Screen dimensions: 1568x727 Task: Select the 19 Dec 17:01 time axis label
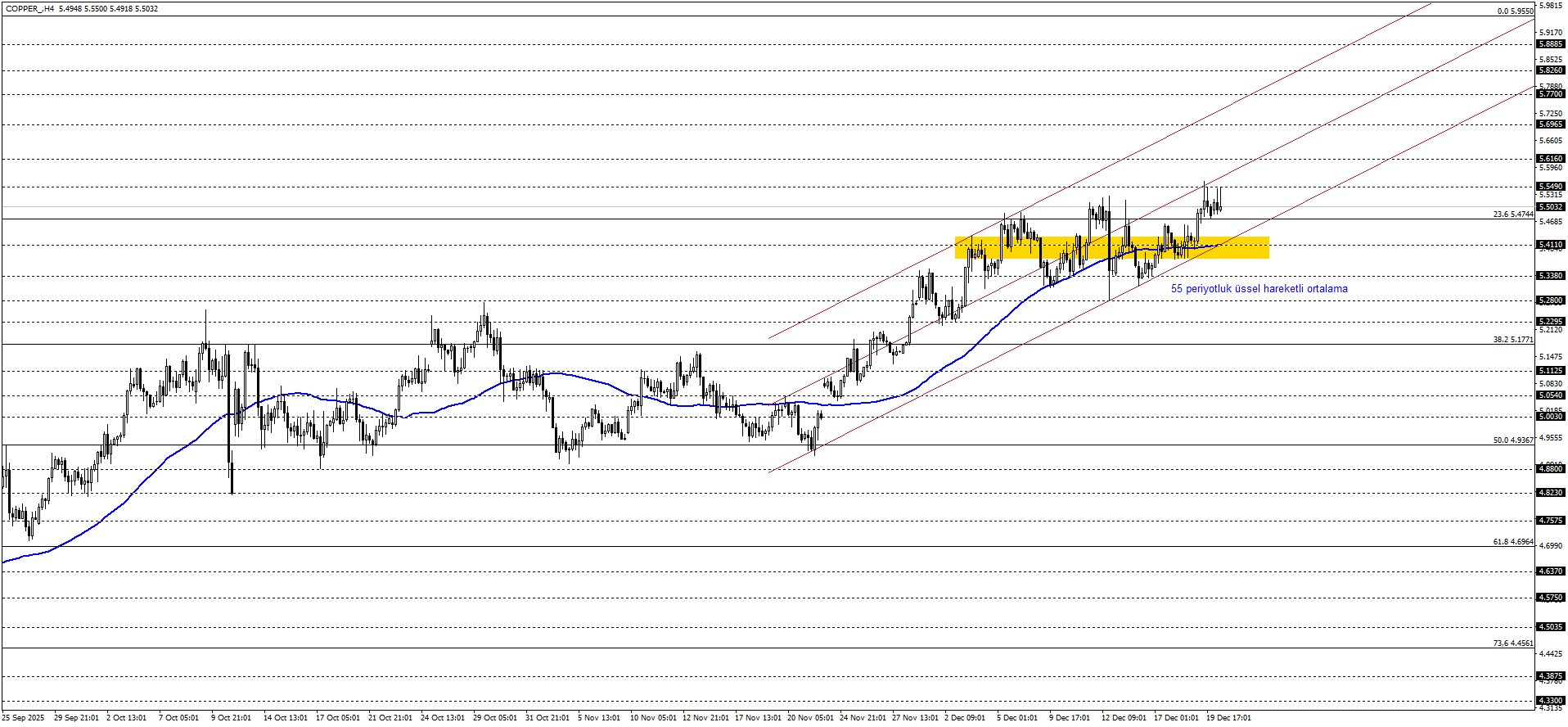[x=1228, y=718]
